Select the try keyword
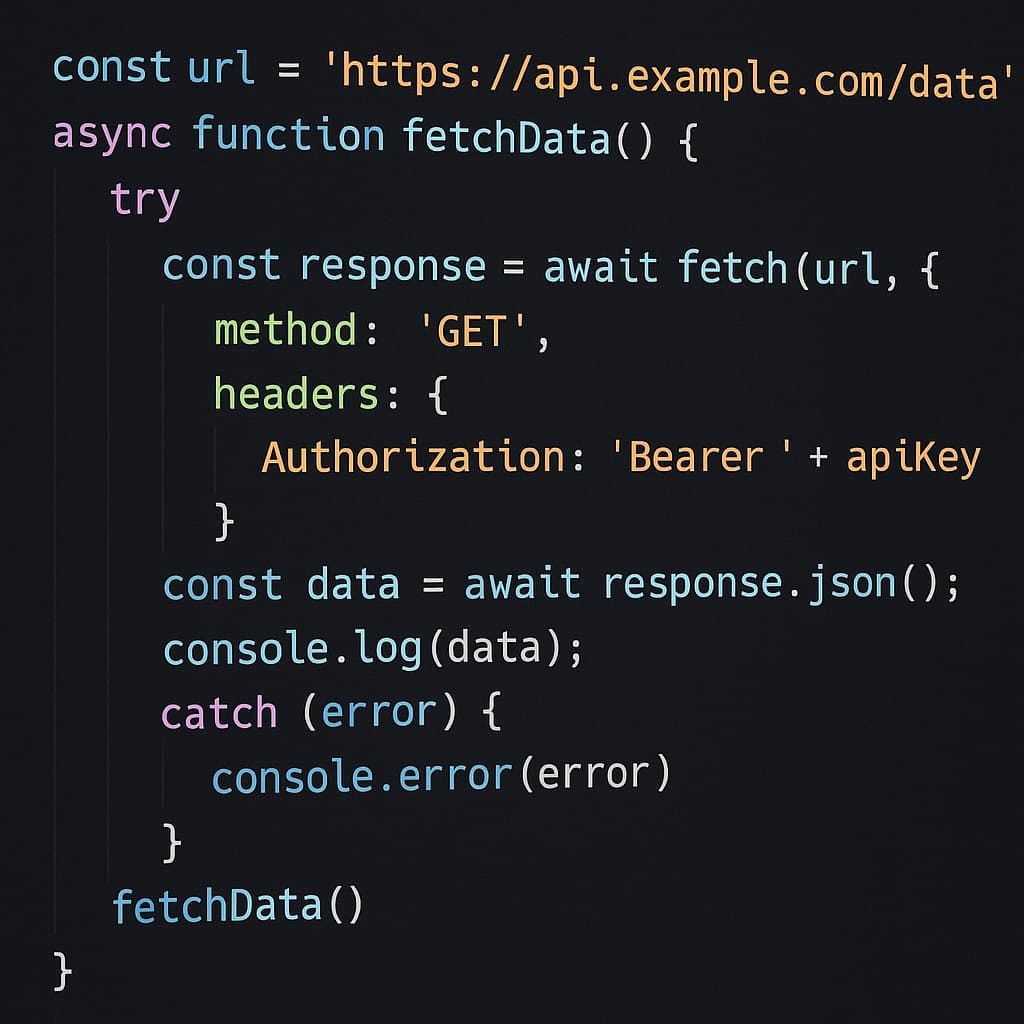The width and height of the screenshot is (1024, 1024). [x=145, y=199]
